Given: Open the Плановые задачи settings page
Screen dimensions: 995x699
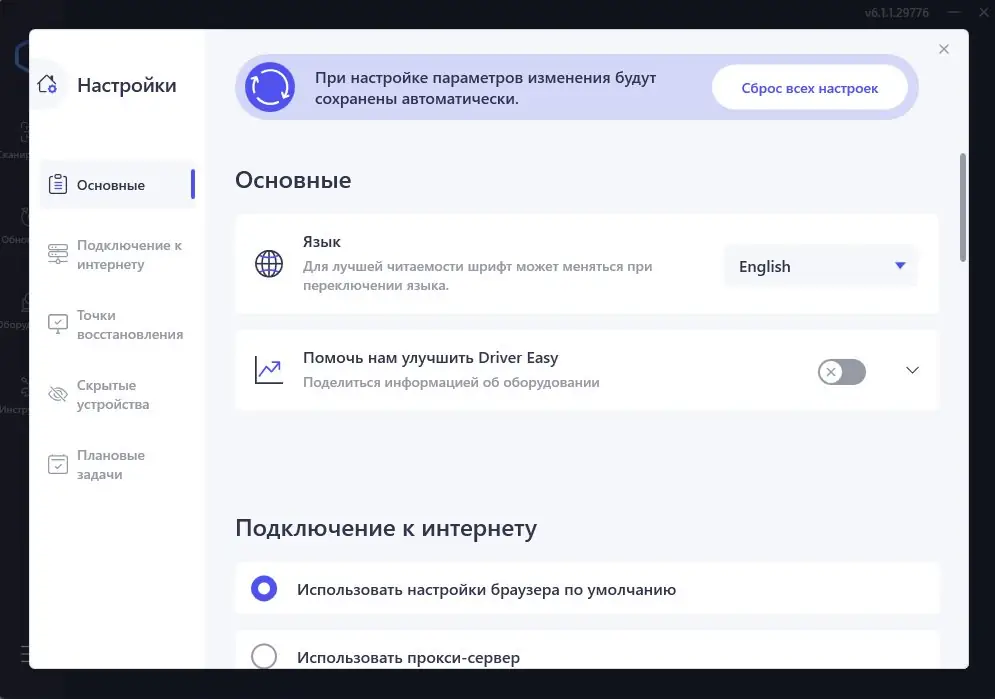Looking at the screenshot, I should 110,463.
